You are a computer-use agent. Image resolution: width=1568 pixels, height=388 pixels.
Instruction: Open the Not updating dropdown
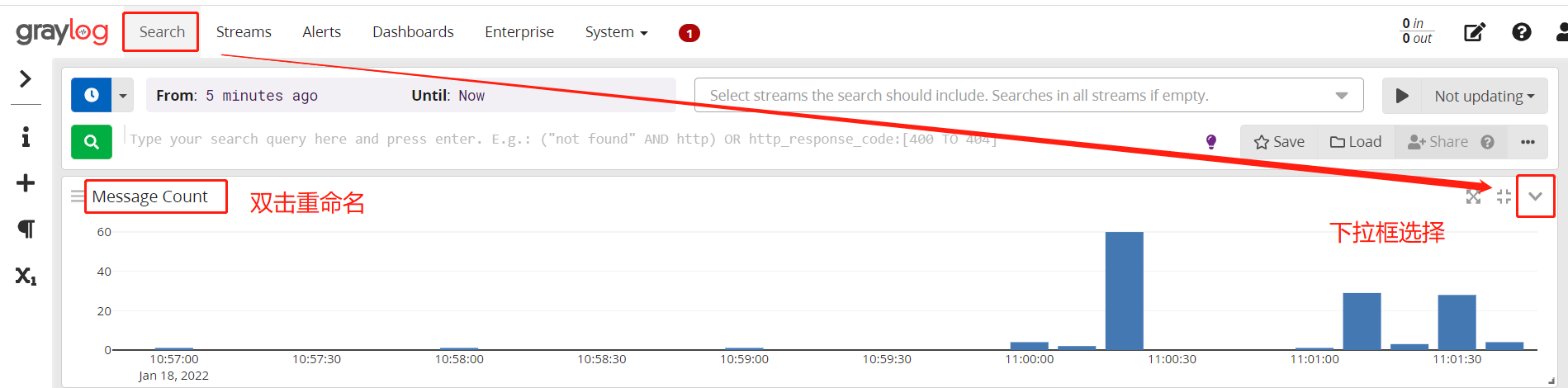pos(1484,96)
